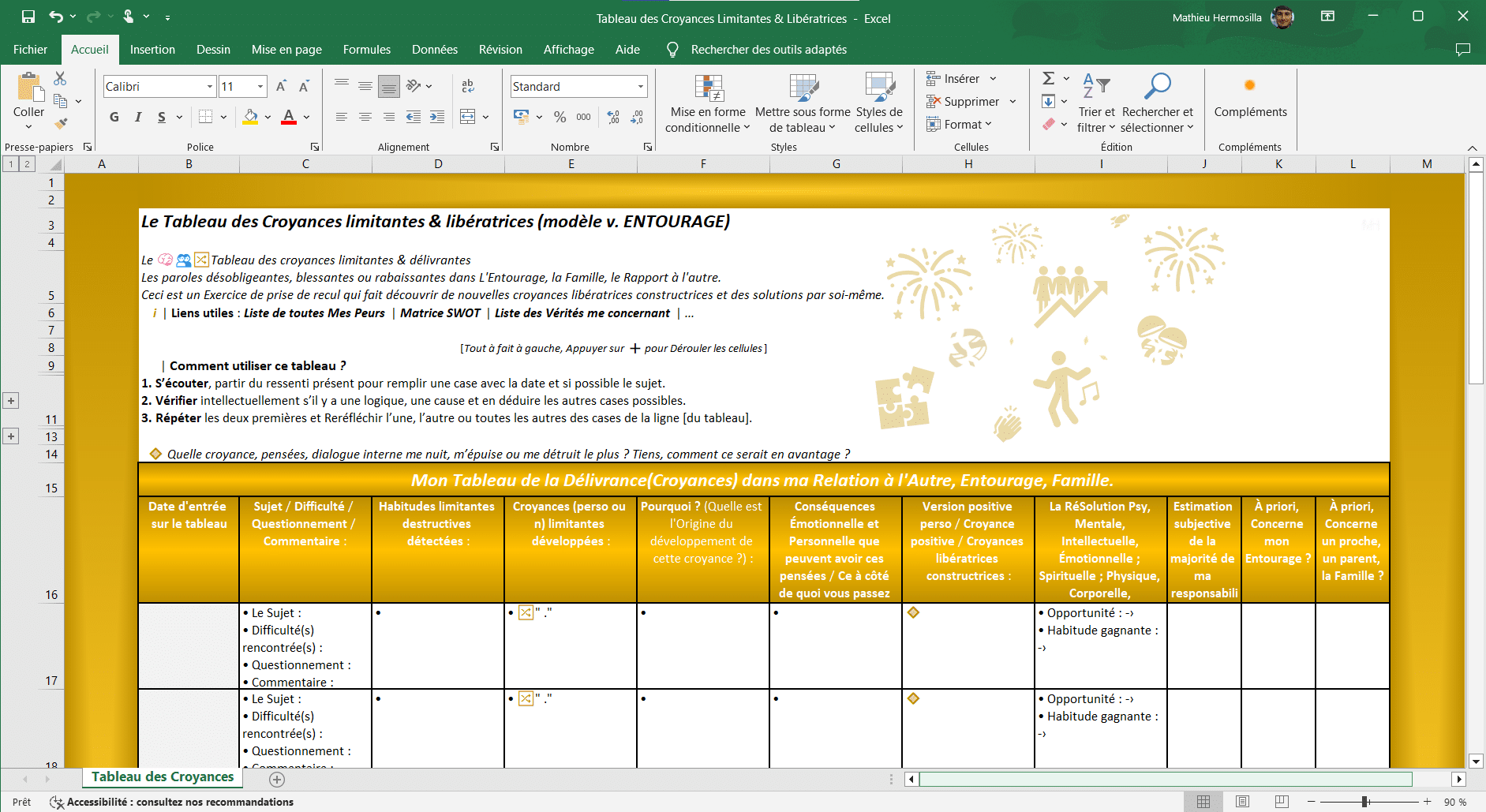
Task: Open the Calibri font name dropdown
Action: pos(210,87)
